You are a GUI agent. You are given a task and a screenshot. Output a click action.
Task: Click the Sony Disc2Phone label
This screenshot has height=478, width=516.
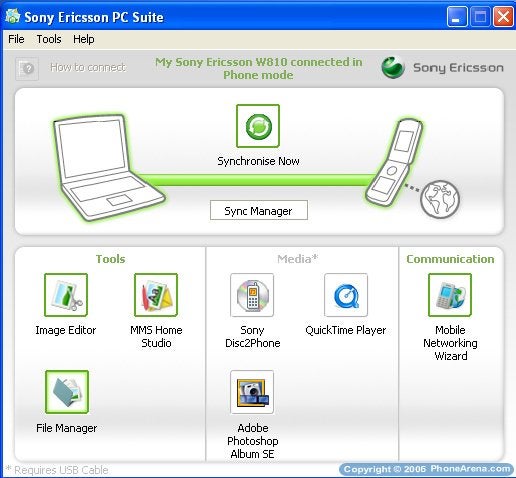252,337
